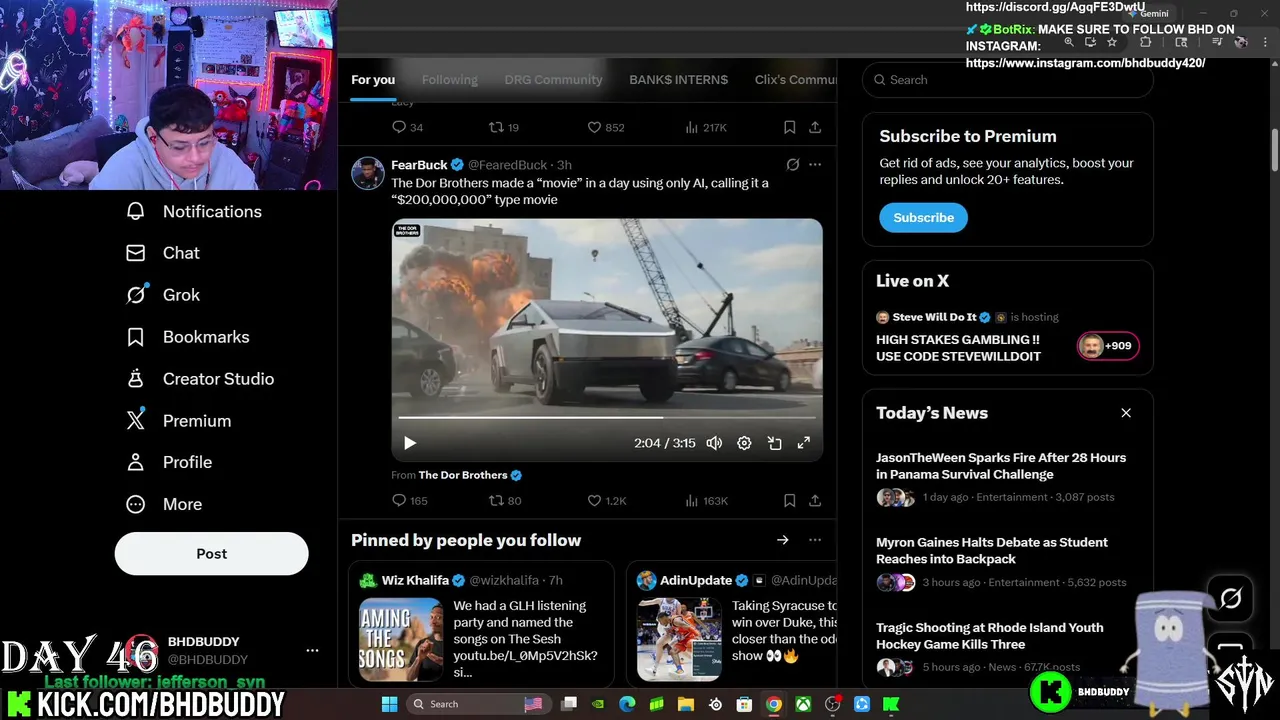Open Creator Studio in the sidebar
1280x720 pixels.
coord(200,379)
